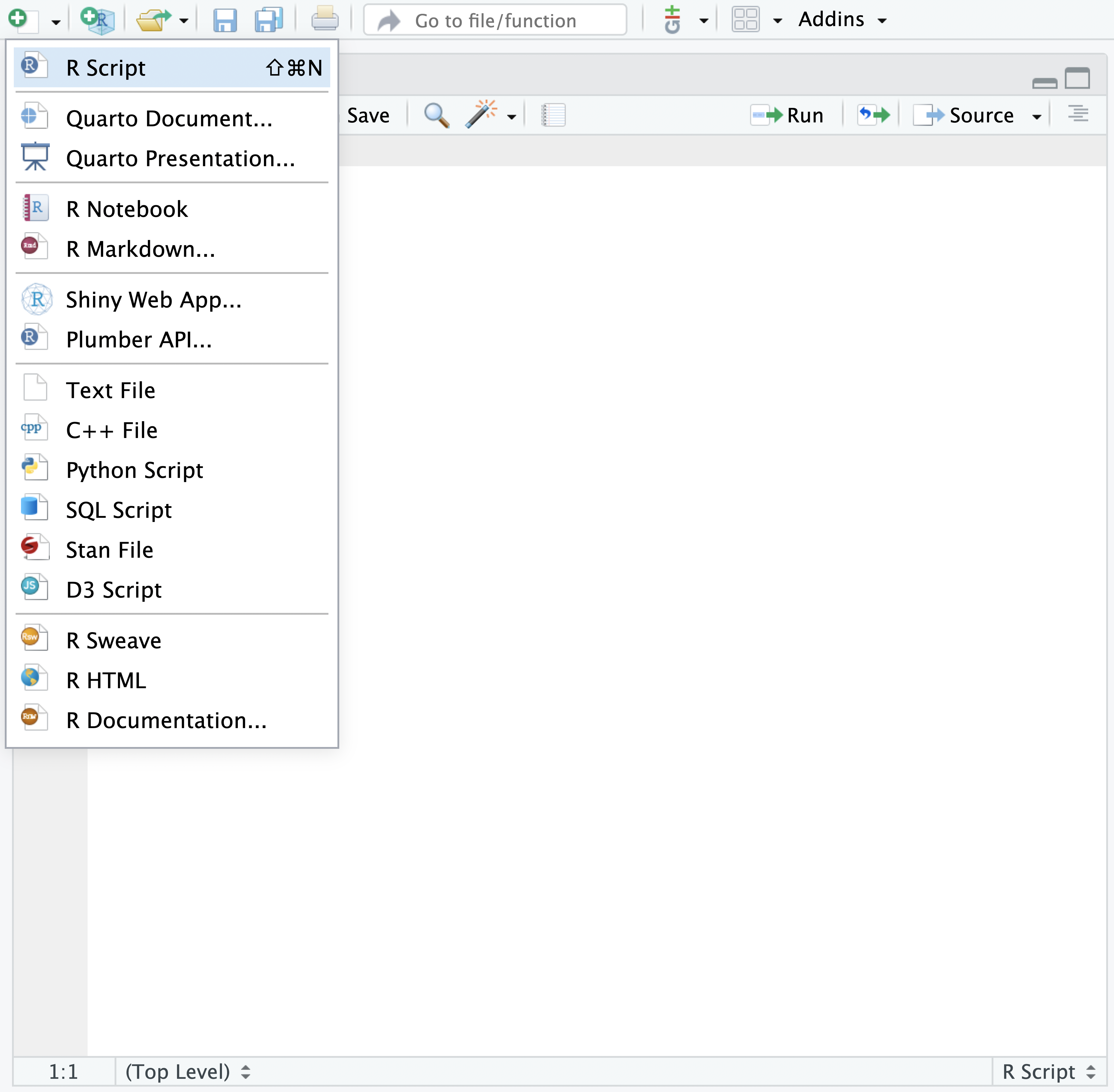Create a new D3 Script
The image size is (1114, 1092).
[172, 589]
